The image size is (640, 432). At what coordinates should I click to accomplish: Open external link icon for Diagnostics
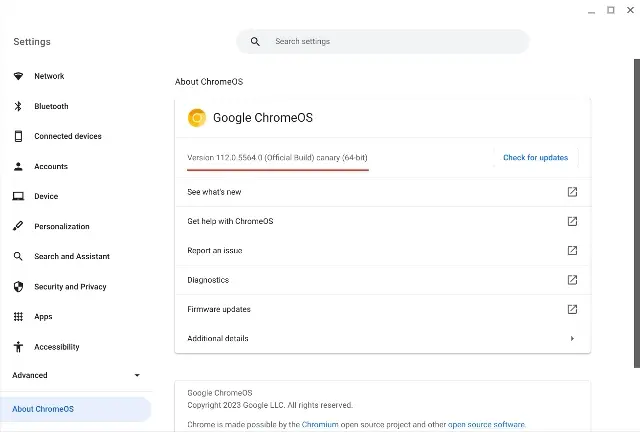click(x=572, y=280)
